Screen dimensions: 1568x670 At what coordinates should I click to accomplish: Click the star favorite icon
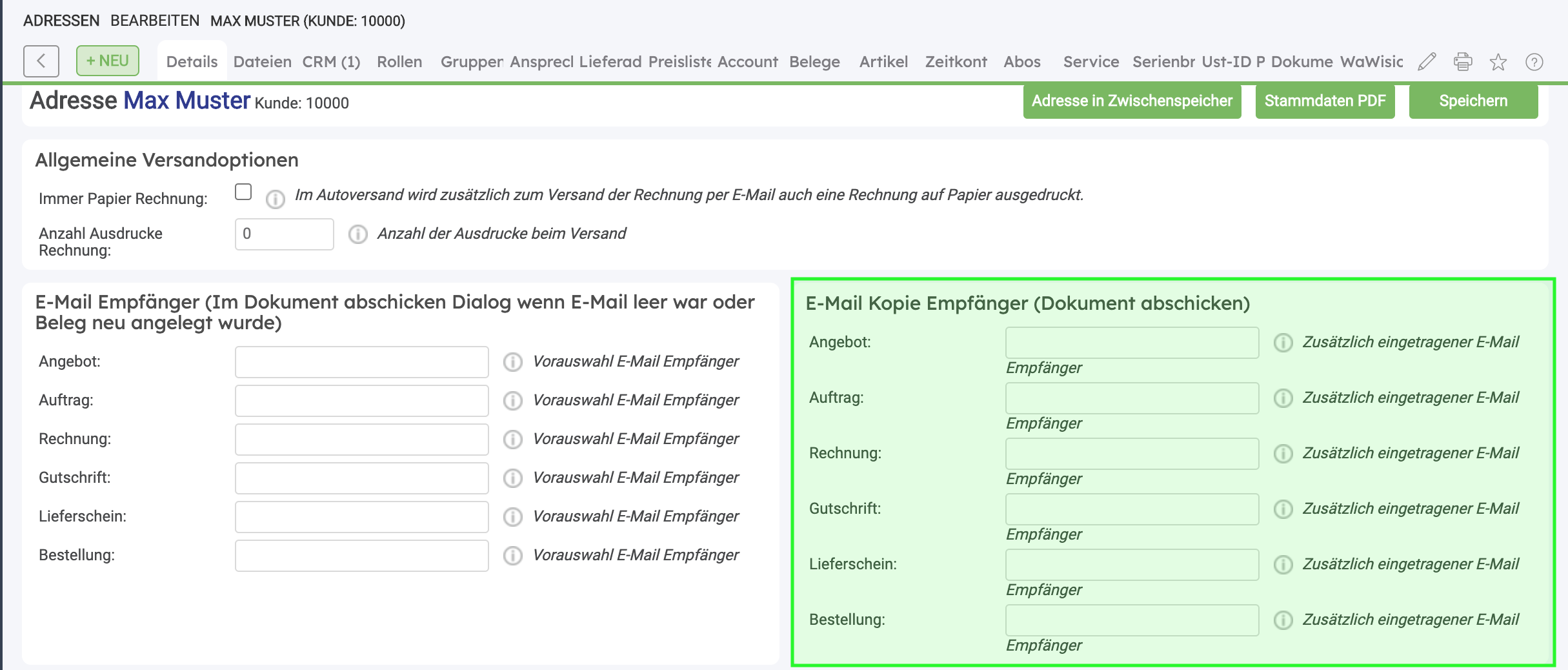point(1498,62)
